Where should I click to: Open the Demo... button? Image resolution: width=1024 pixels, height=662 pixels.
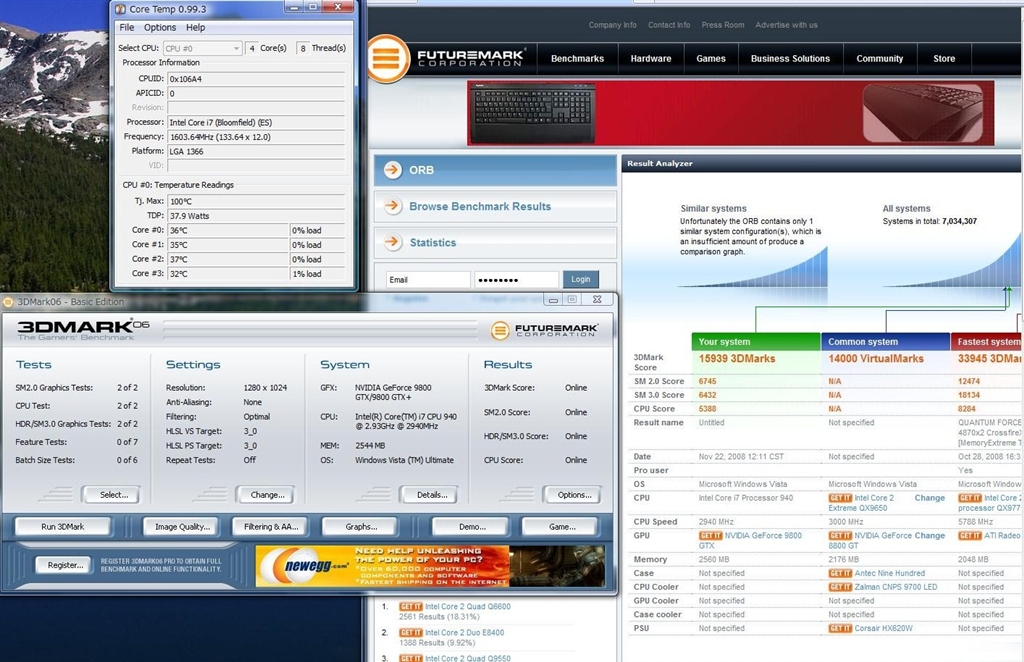[472, 526]
